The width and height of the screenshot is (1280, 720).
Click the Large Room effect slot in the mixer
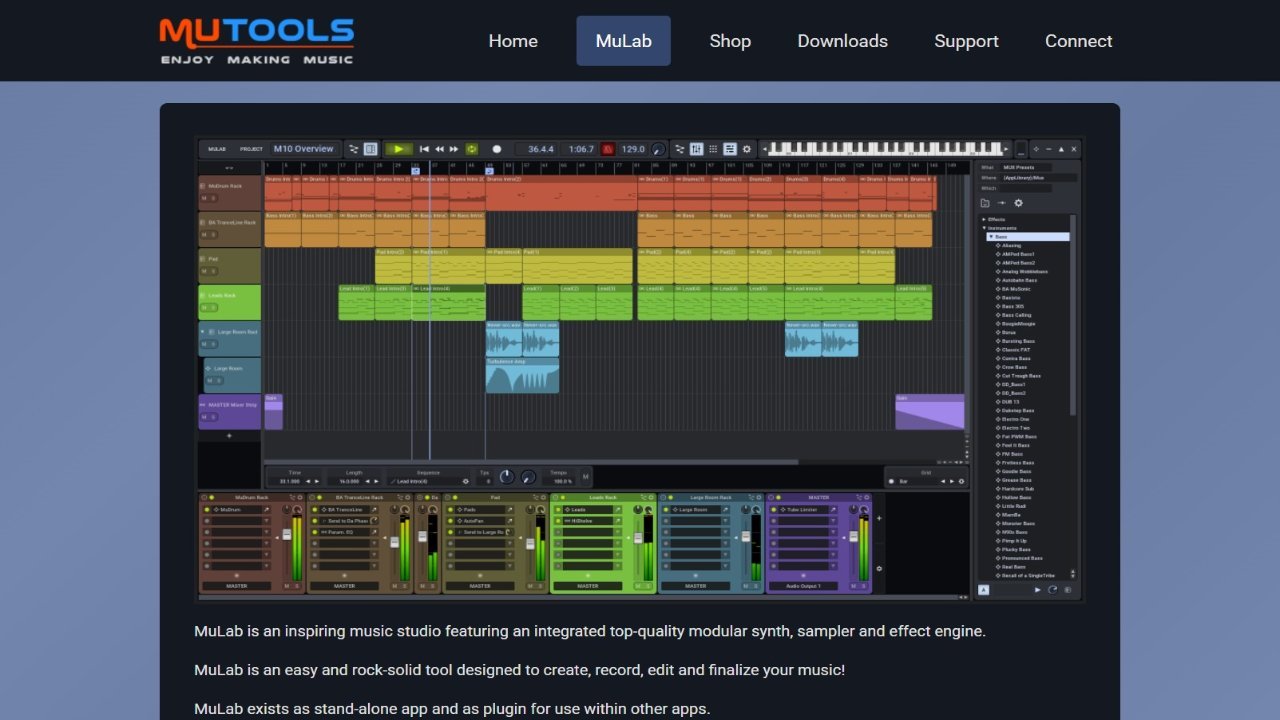click(698, 510)
